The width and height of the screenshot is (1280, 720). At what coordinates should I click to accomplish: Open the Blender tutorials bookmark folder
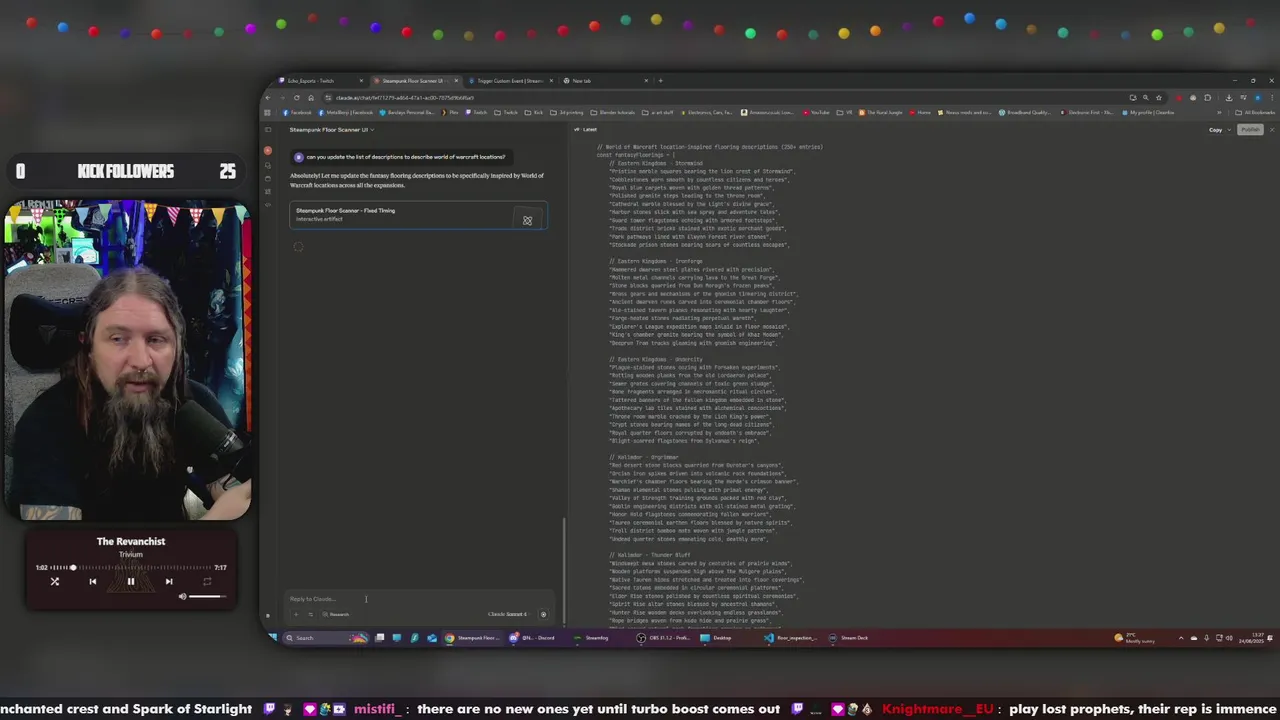pos(613,112)
